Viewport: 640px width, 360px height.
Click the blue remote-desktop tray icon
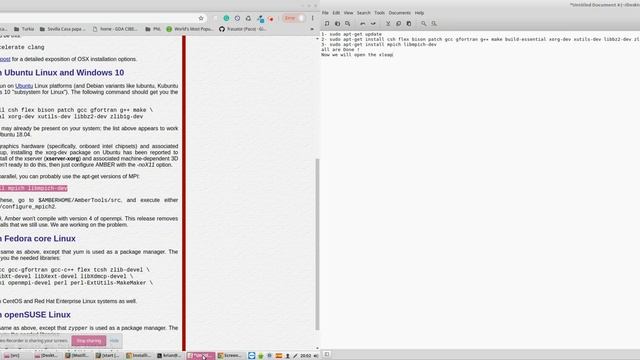[x=251, y=356]
